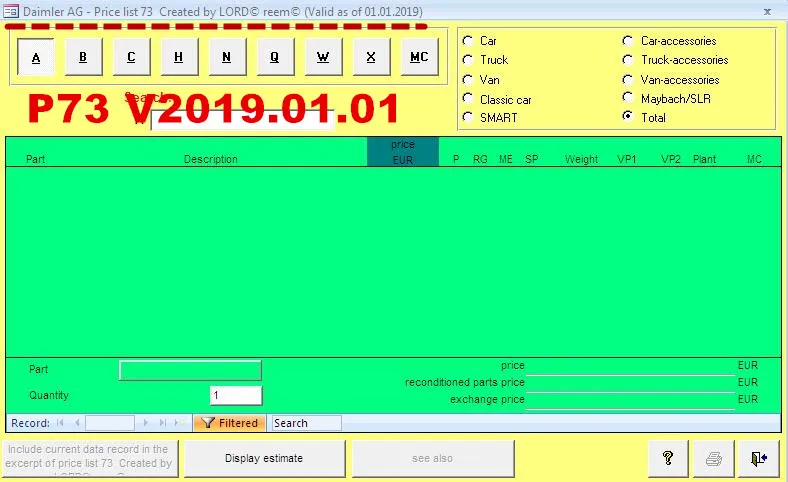Go to next record arrow

(x=146, y=423)
